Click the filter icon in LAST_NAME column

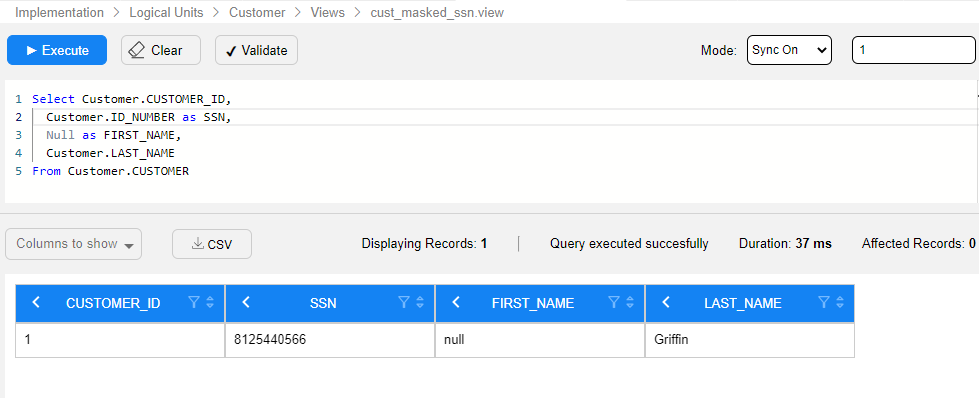(824, 302)
